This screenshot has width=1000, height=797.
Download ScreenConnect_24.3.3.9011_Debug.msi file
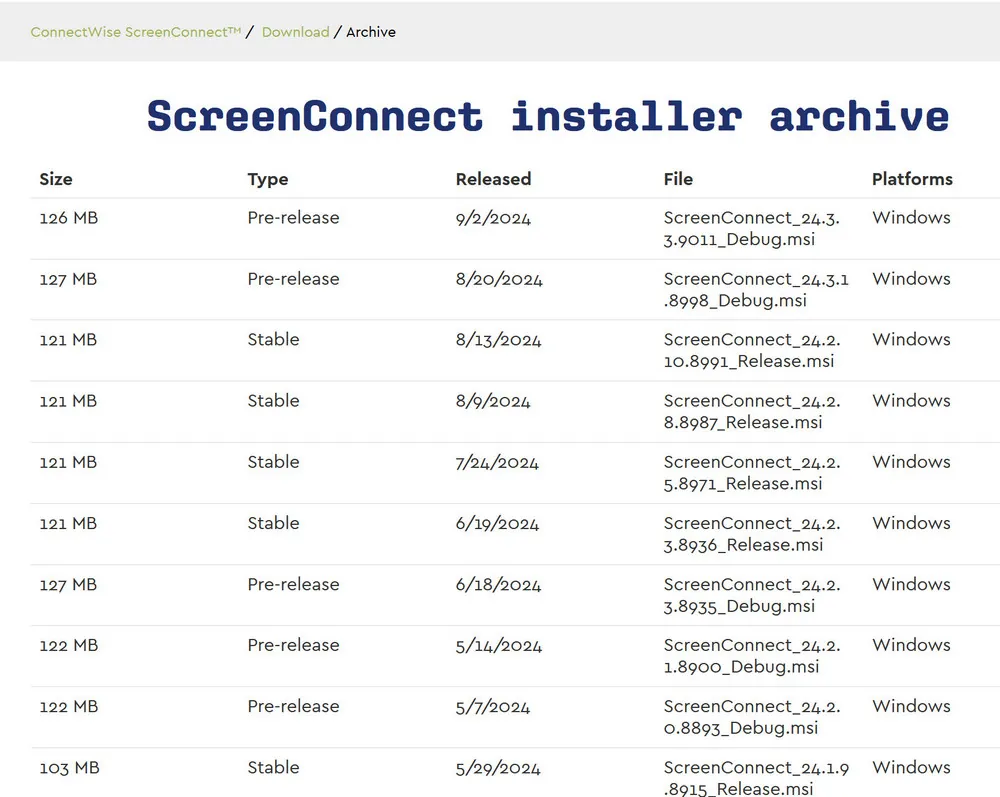(751, 228)
